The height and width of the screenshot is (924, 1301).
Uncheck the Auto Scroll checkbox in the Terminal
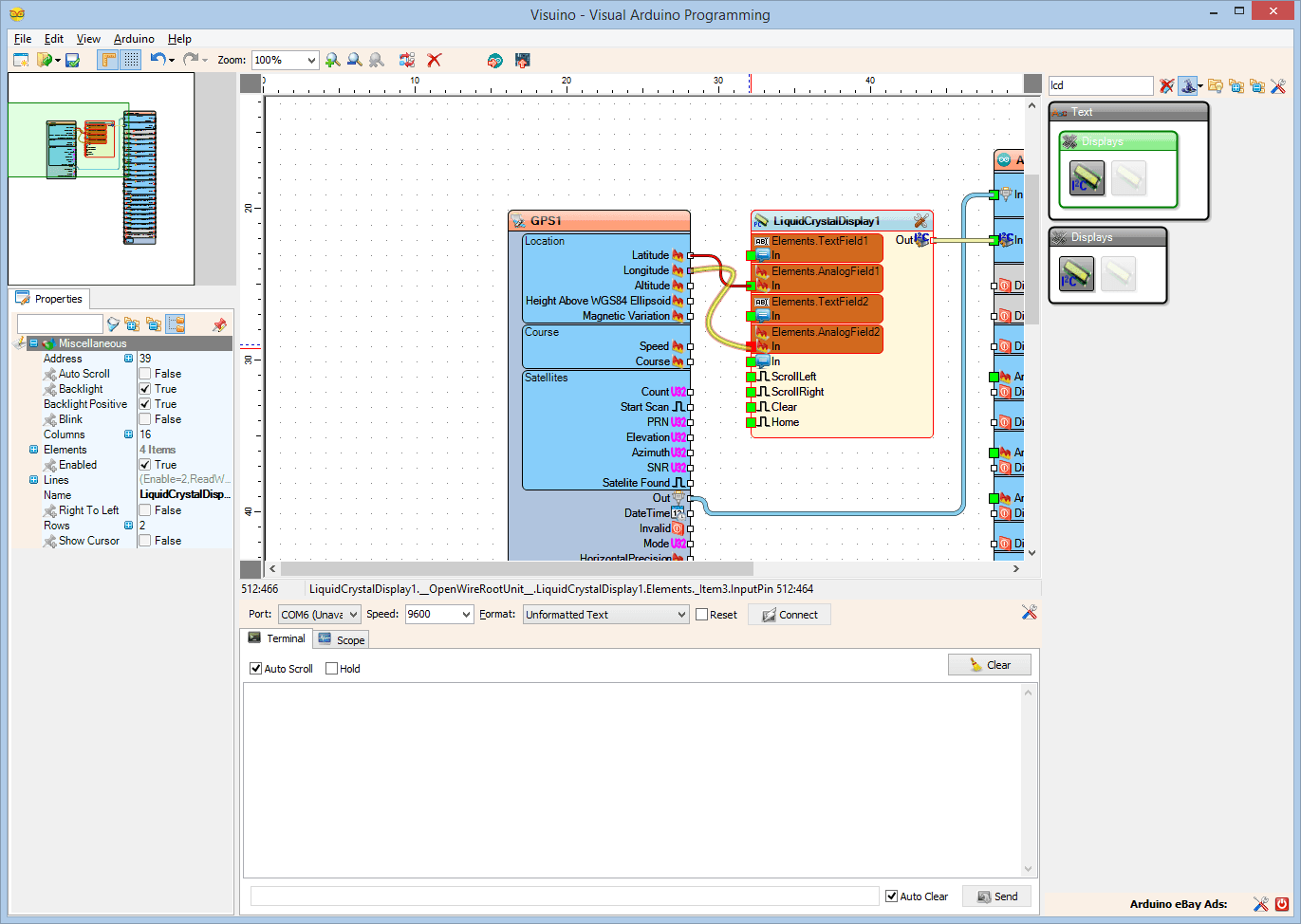tap(254, 668)
